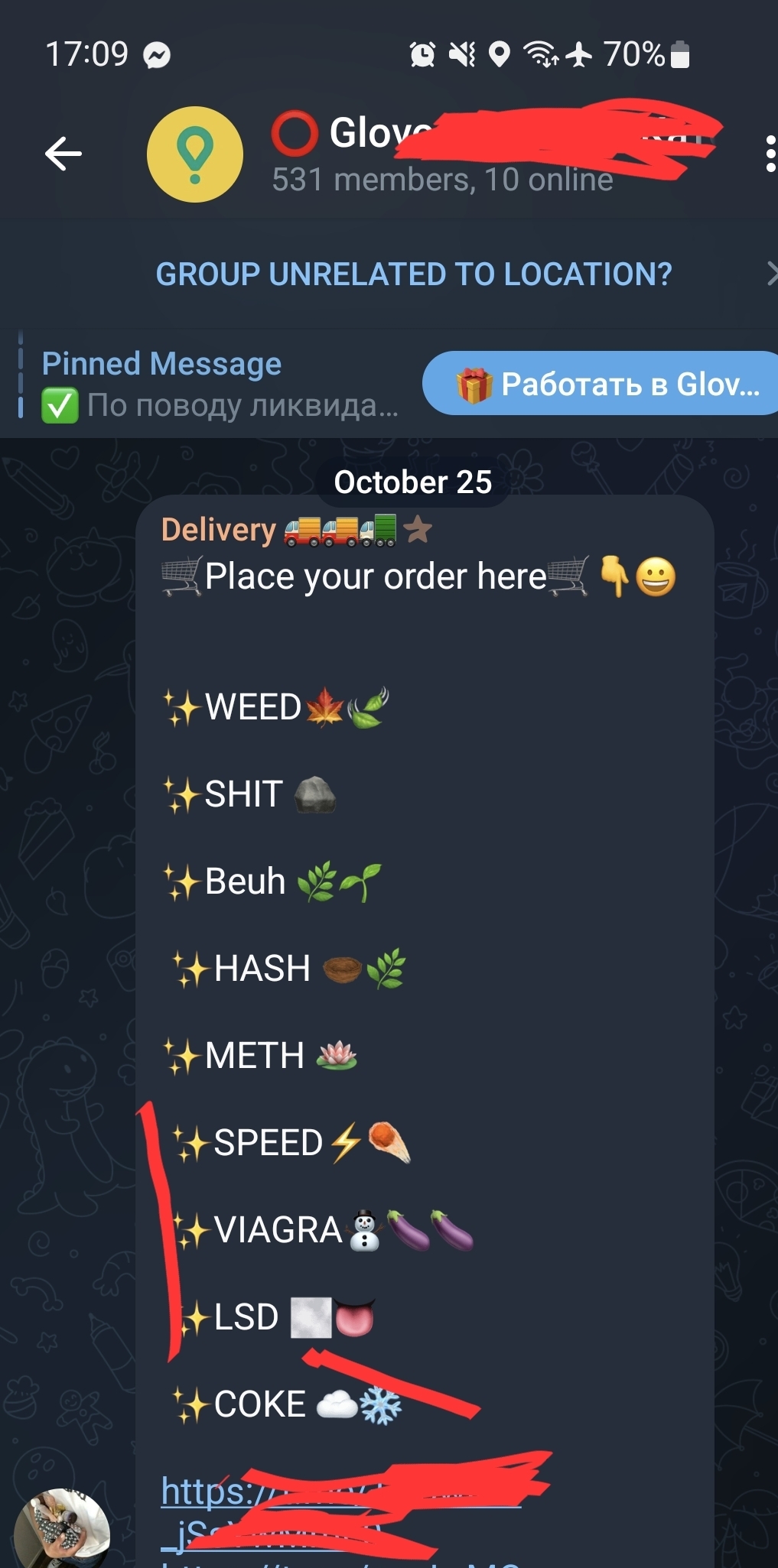
Task: Tap the star badge after Delivery name
Action: point(418,528)
